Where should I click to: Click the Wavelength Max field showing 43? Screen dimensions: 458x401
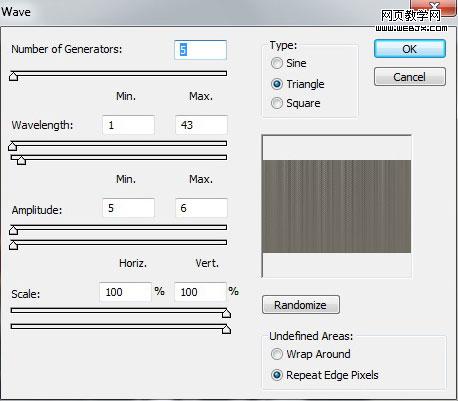[x=201, y=125]
